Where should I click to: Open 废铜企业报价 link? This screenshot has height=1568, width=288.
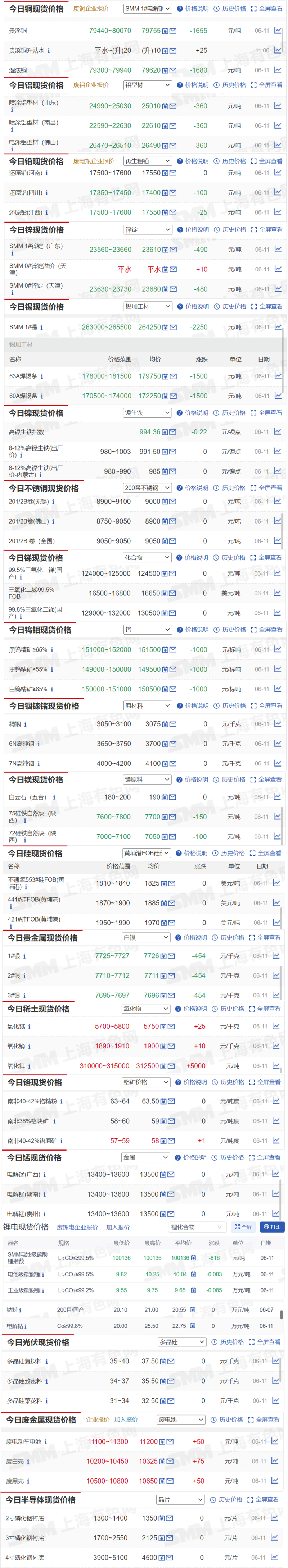(x=91, y=9)
